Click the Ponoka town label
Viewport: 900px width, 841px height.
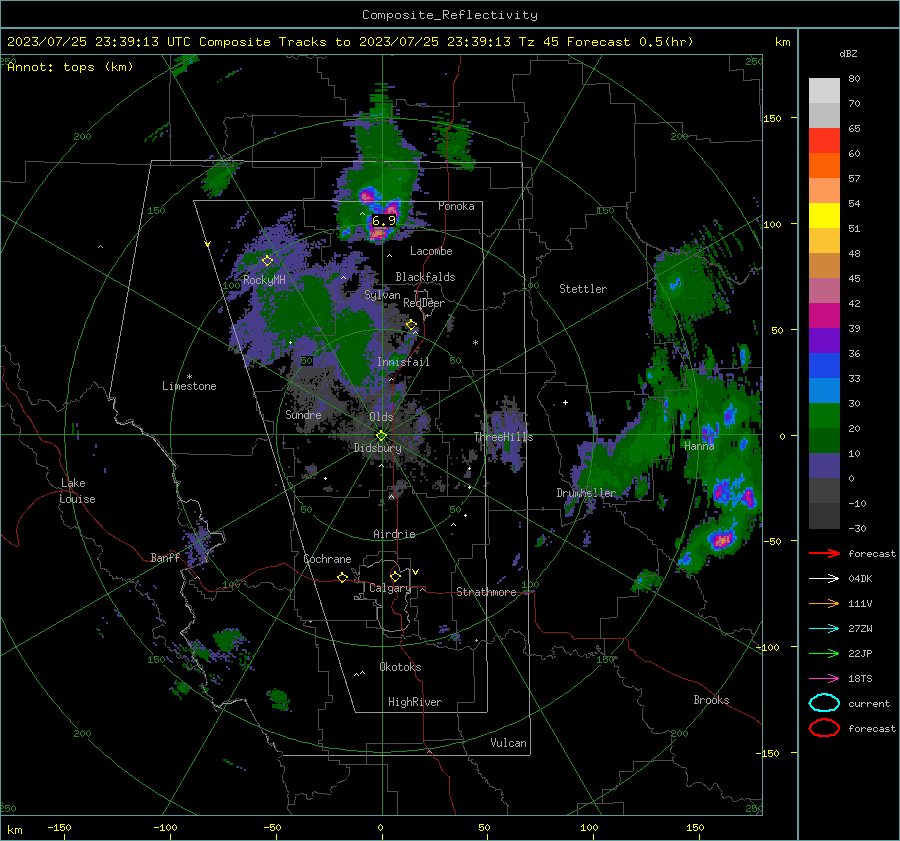[456, 206]
